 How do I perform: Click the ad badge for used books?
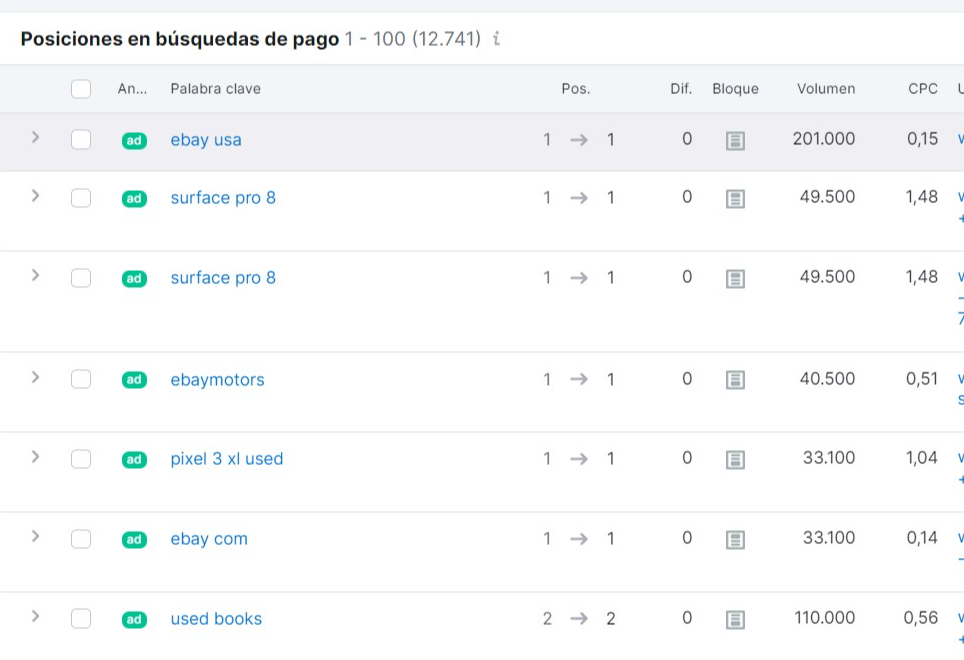coord(134,620)
